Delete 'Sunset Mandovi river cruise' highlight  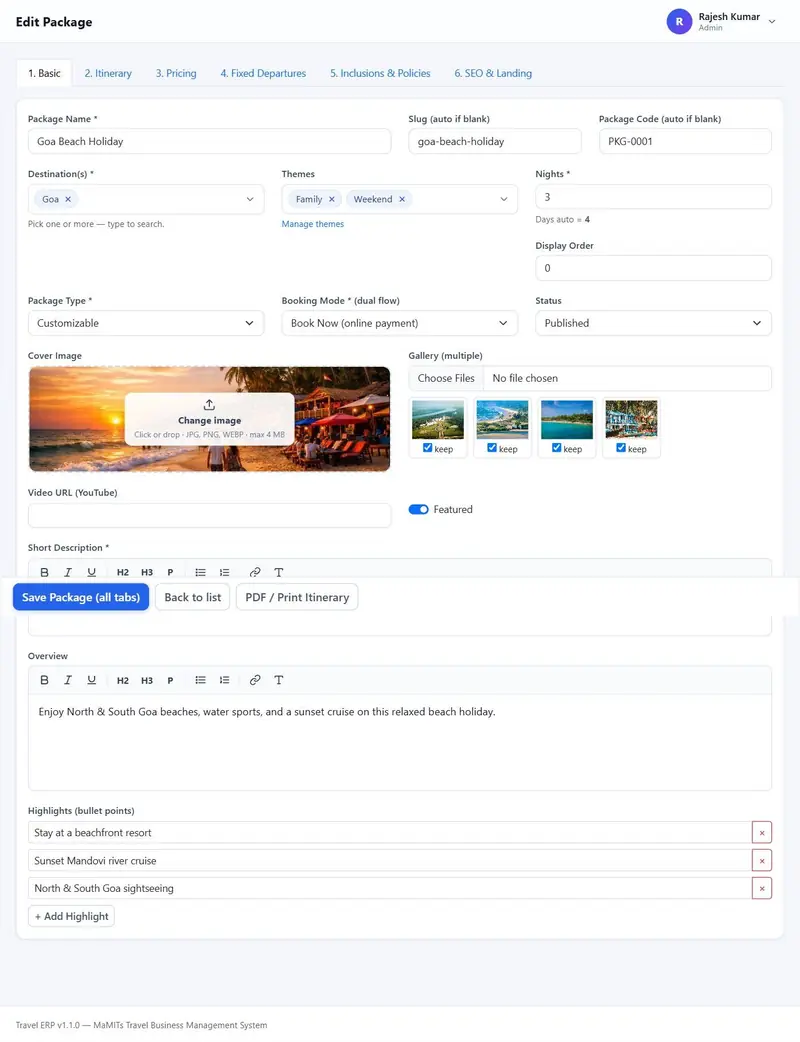pos(762,861)
